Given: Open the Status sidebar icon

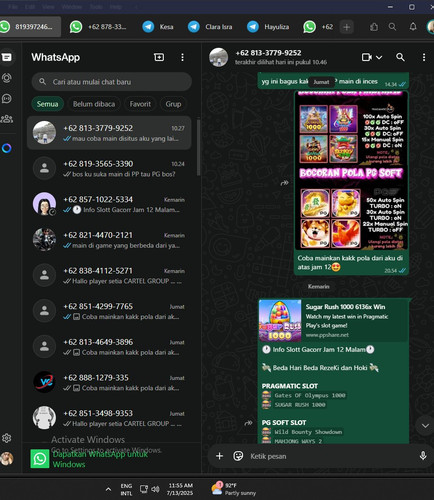Looking at the screenshot, I should tap(7, 78).
